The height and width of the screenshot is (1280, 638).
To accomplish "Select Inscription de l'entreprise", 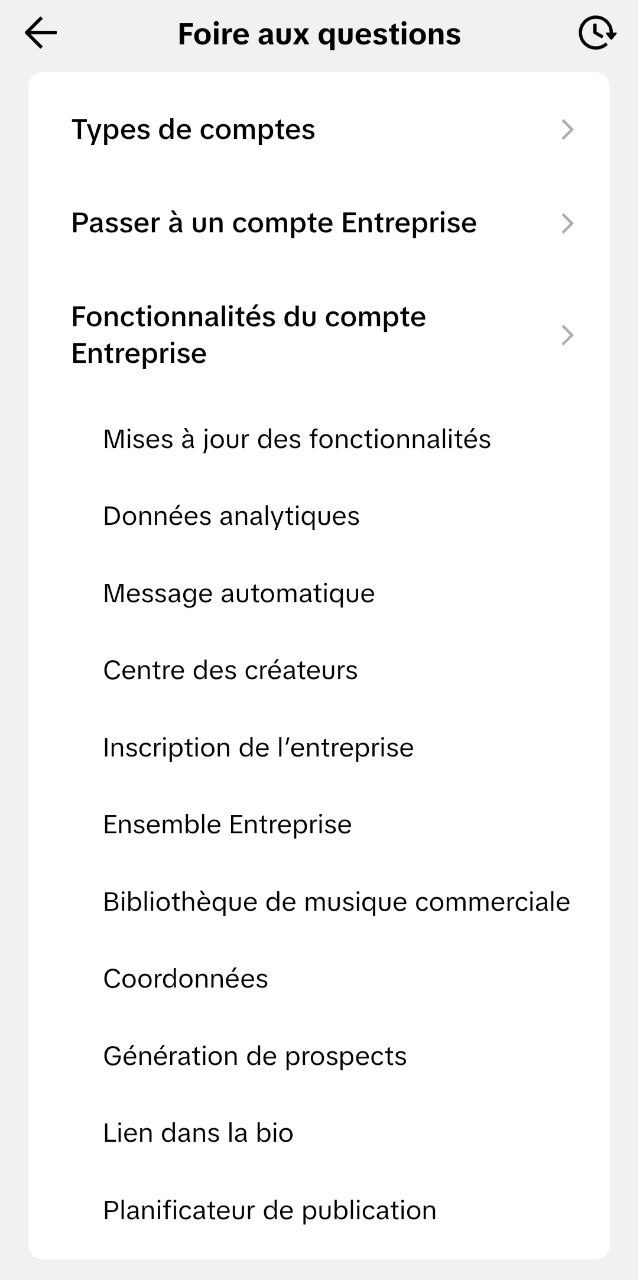I will (258, 746).
